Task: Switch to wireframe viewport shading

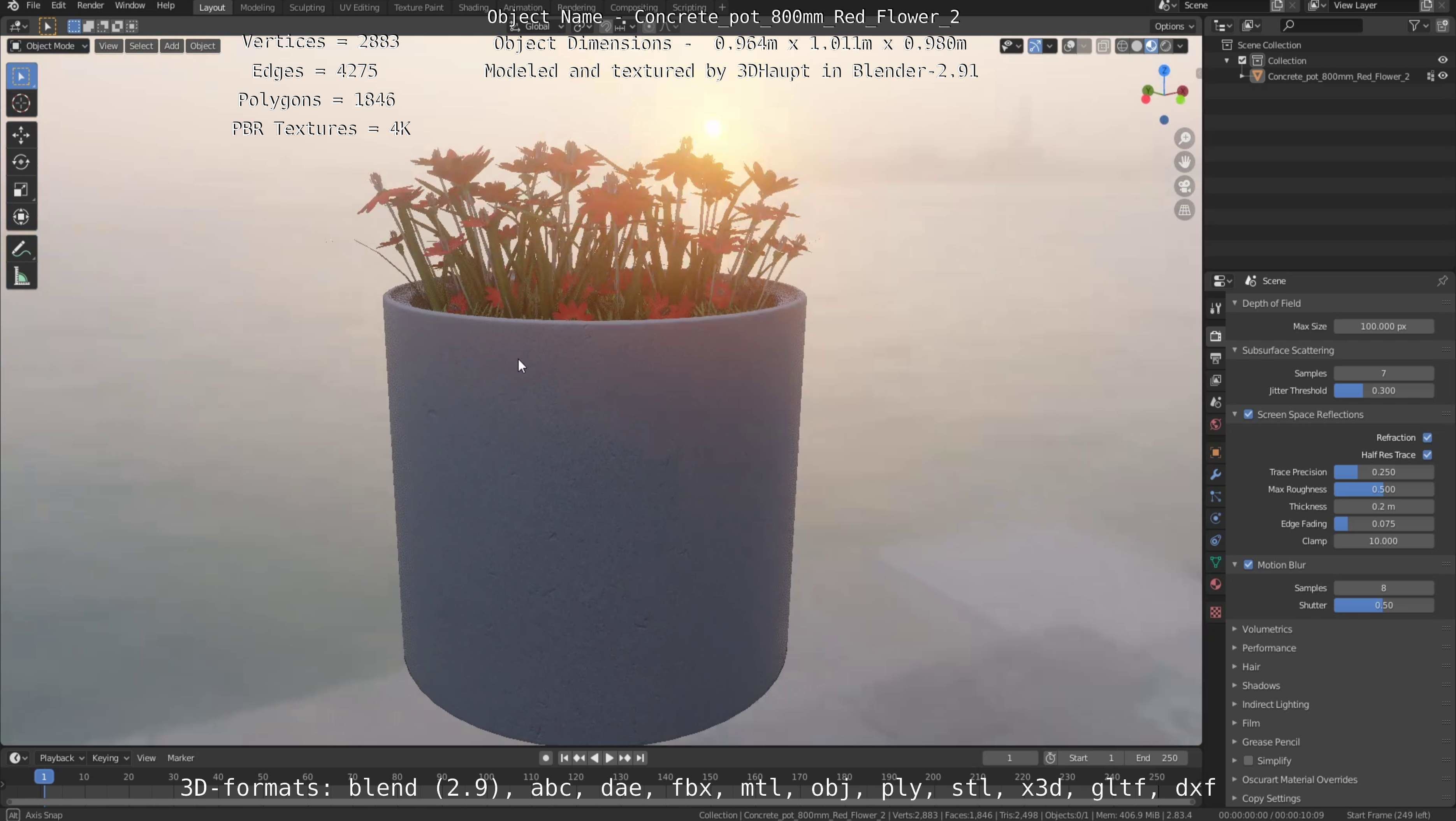Action: [1122, 46]
